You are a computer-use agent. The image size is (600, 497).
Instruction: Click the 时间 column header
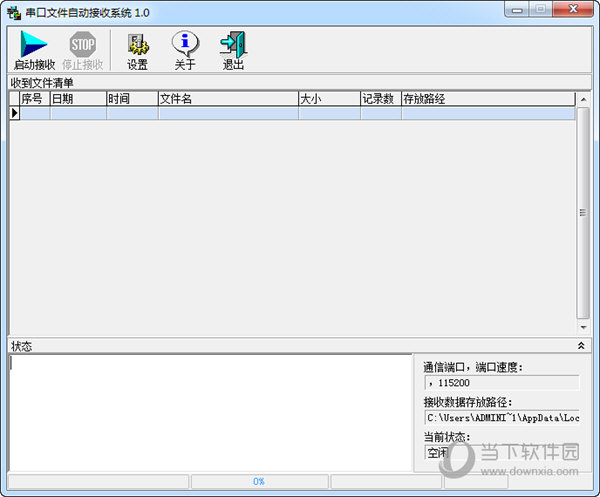click(131, 99)
